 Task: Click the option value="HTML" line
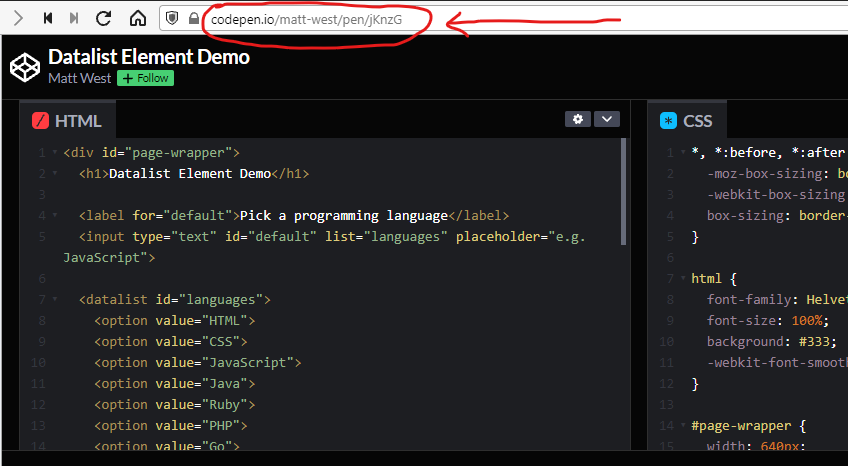tap(175, 321)
